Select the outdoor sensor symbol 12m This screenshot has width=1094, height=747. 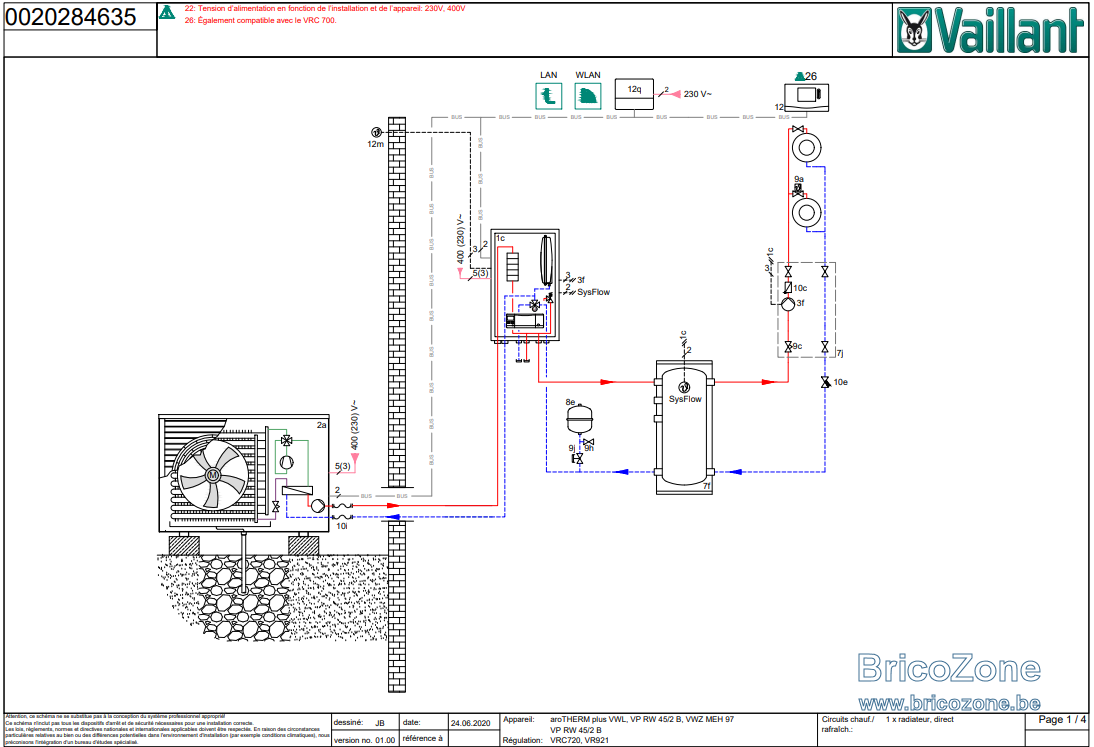(x=375, y=133)
